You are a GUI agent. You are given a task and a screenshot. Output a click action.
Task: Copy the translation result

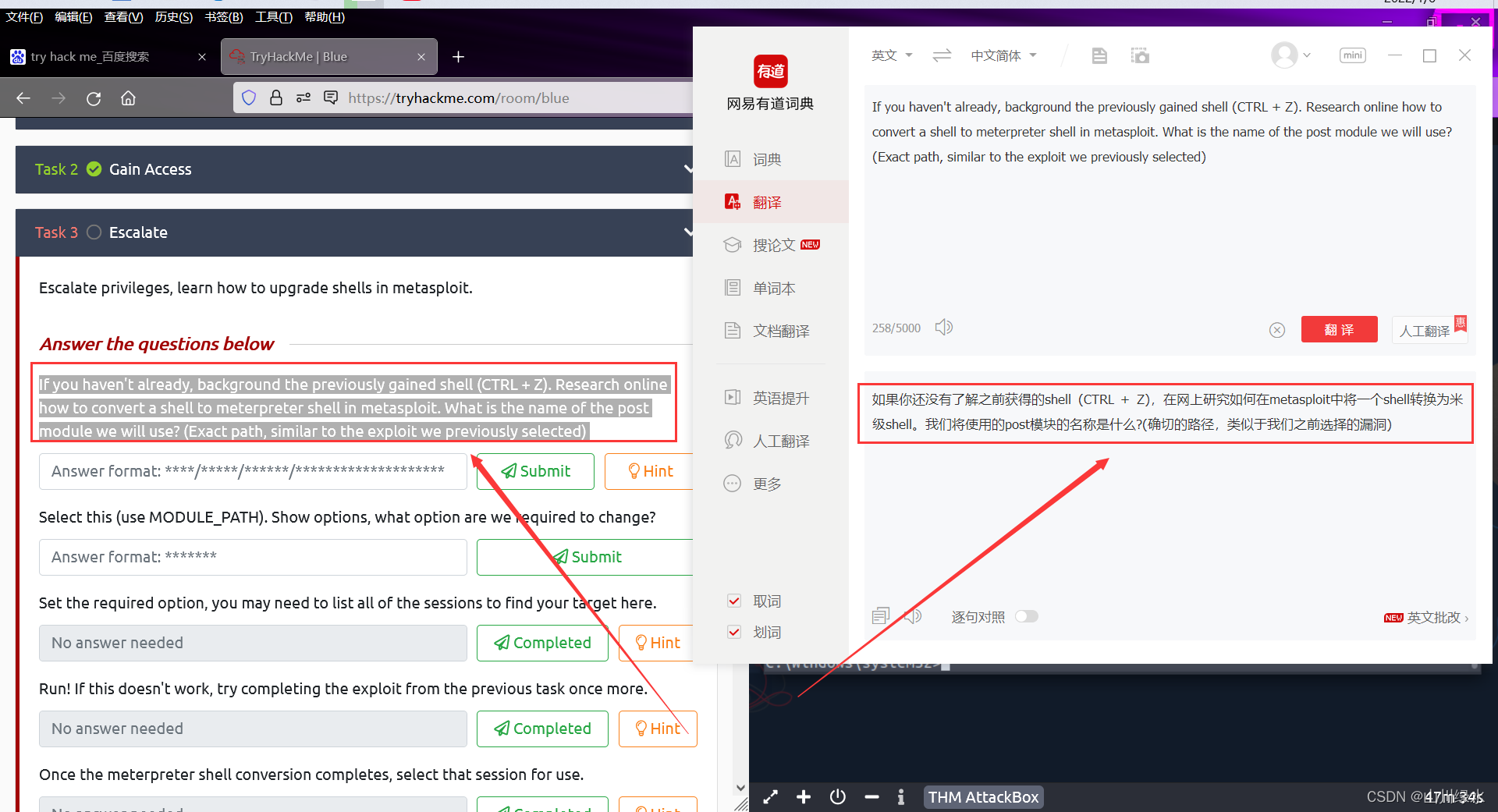click(x=881, y=616)
